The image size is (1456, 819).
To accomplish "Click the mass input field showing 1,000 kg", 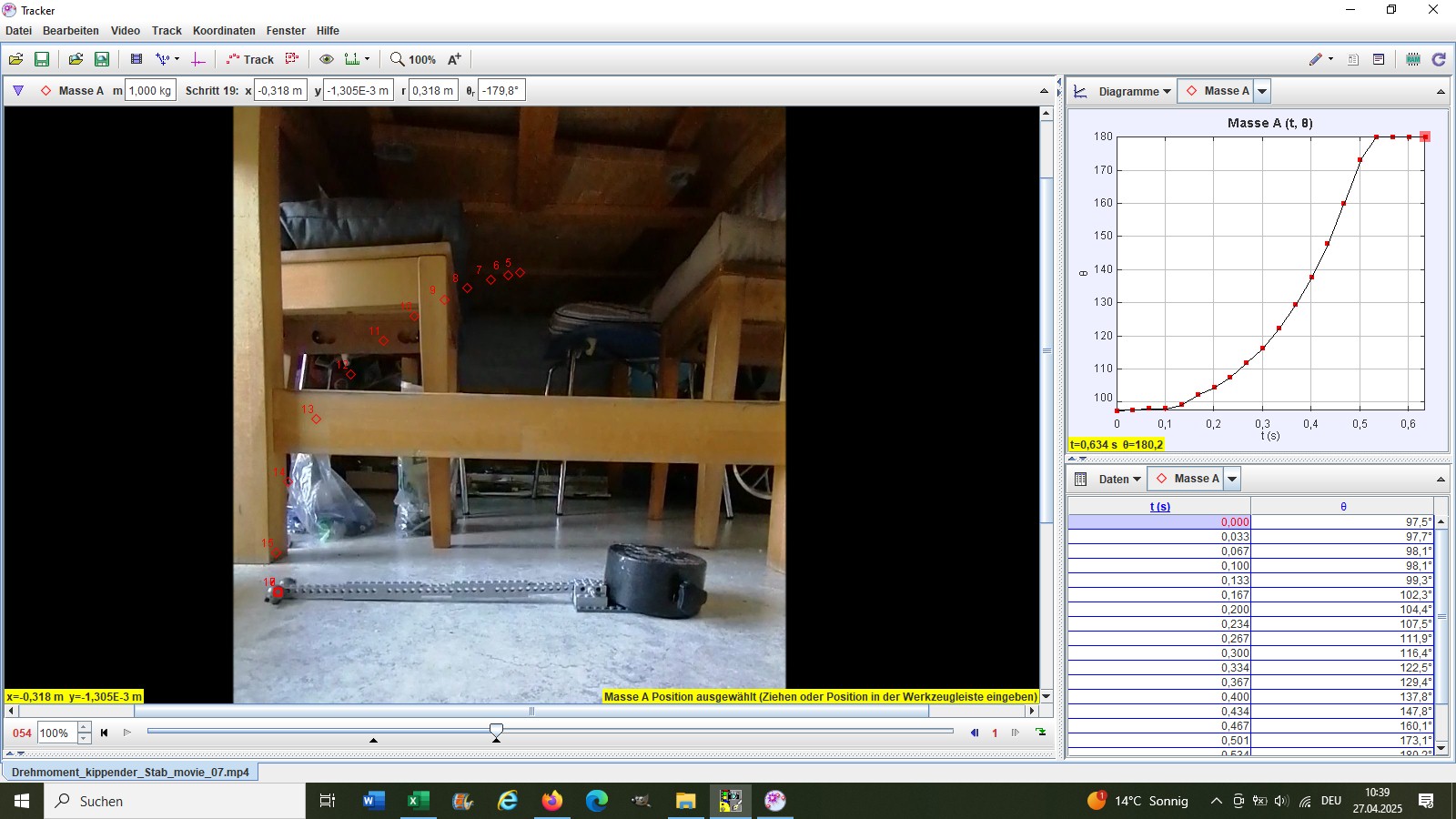I will coord(150,90).
